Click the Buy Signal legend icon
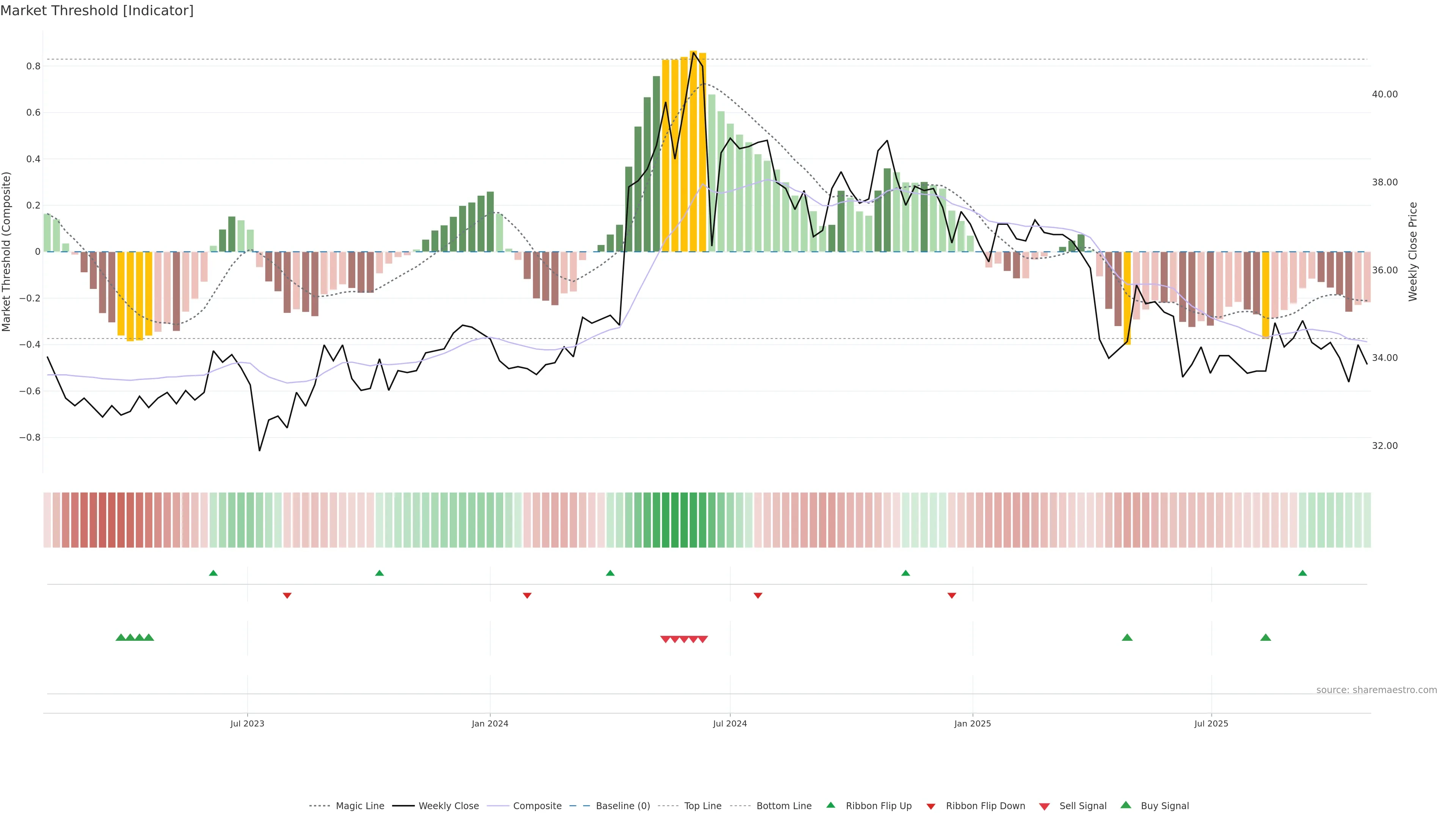This screenshot has height=819, width=1456. (x=1126, y=805)
